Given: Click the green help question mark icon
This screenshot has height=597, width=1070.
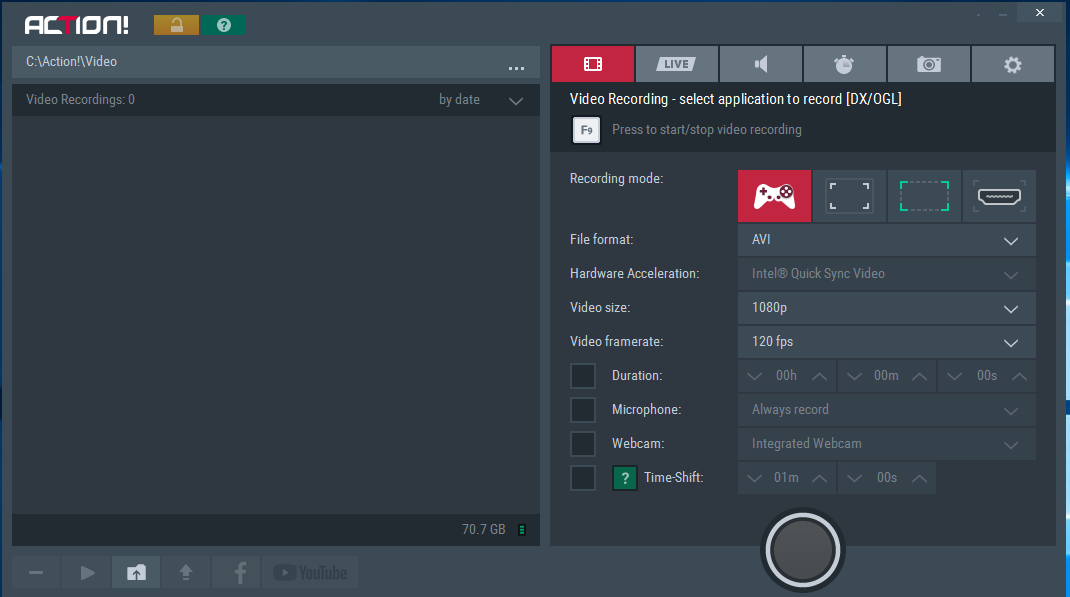Looking at the screenshot, I should (224, 25).
